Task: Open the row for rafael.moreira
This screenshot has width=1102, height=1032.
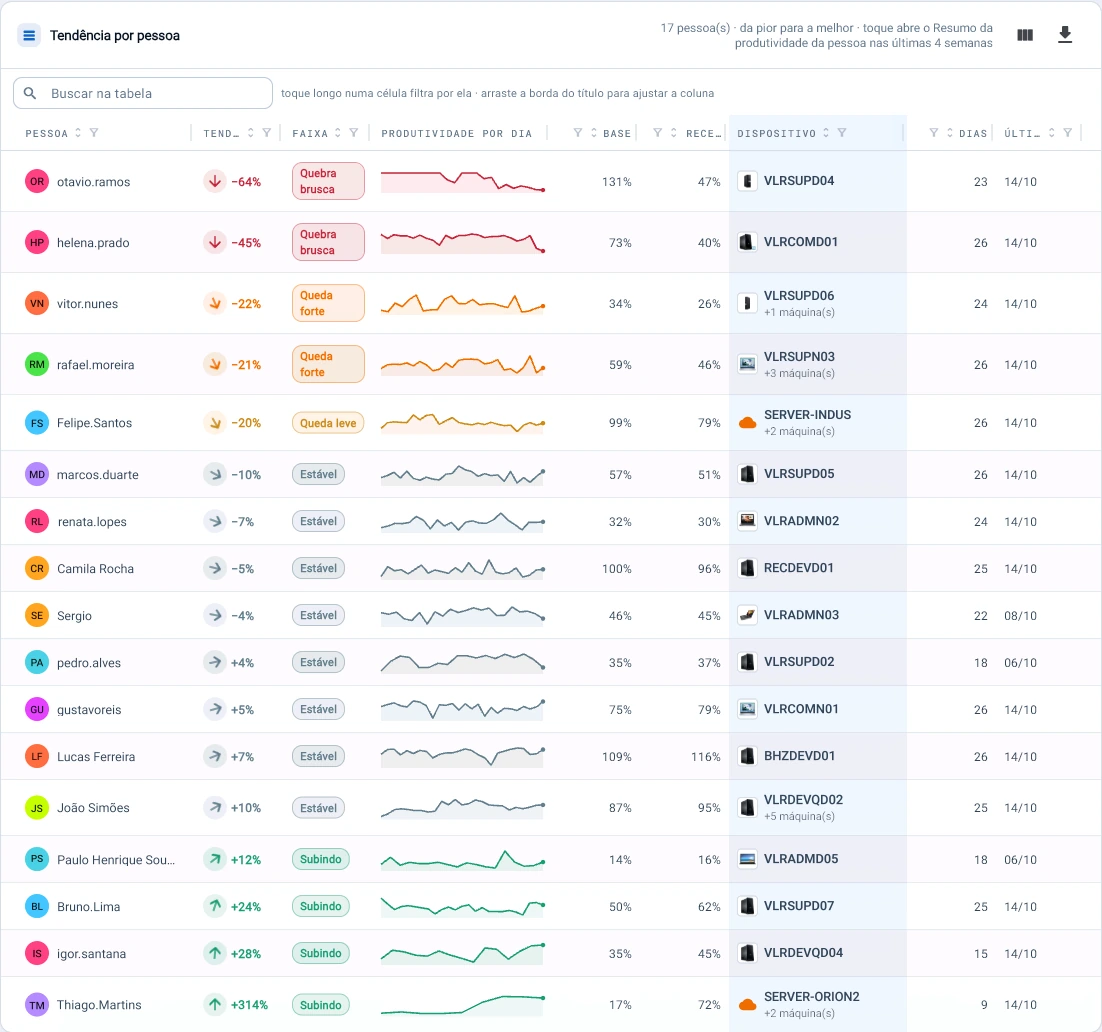Action: pos(551,365)
